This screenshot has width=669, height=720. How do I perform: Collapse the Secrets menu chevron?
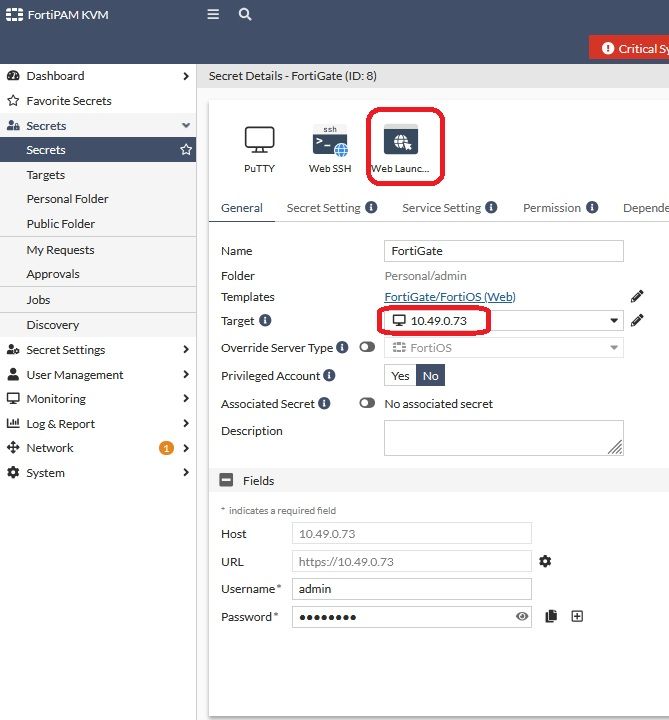pyautogui.click(x=186, y=125)
